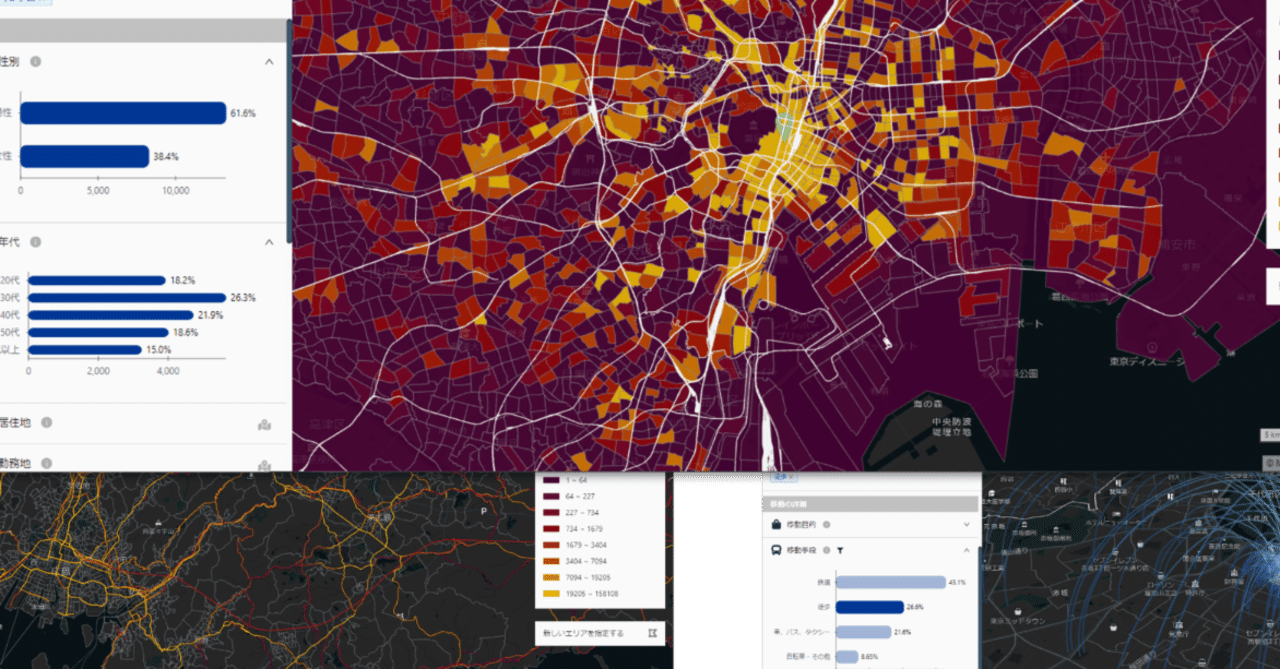
Task: Click the info icon next to 移動目的
Action: (826, 524)
